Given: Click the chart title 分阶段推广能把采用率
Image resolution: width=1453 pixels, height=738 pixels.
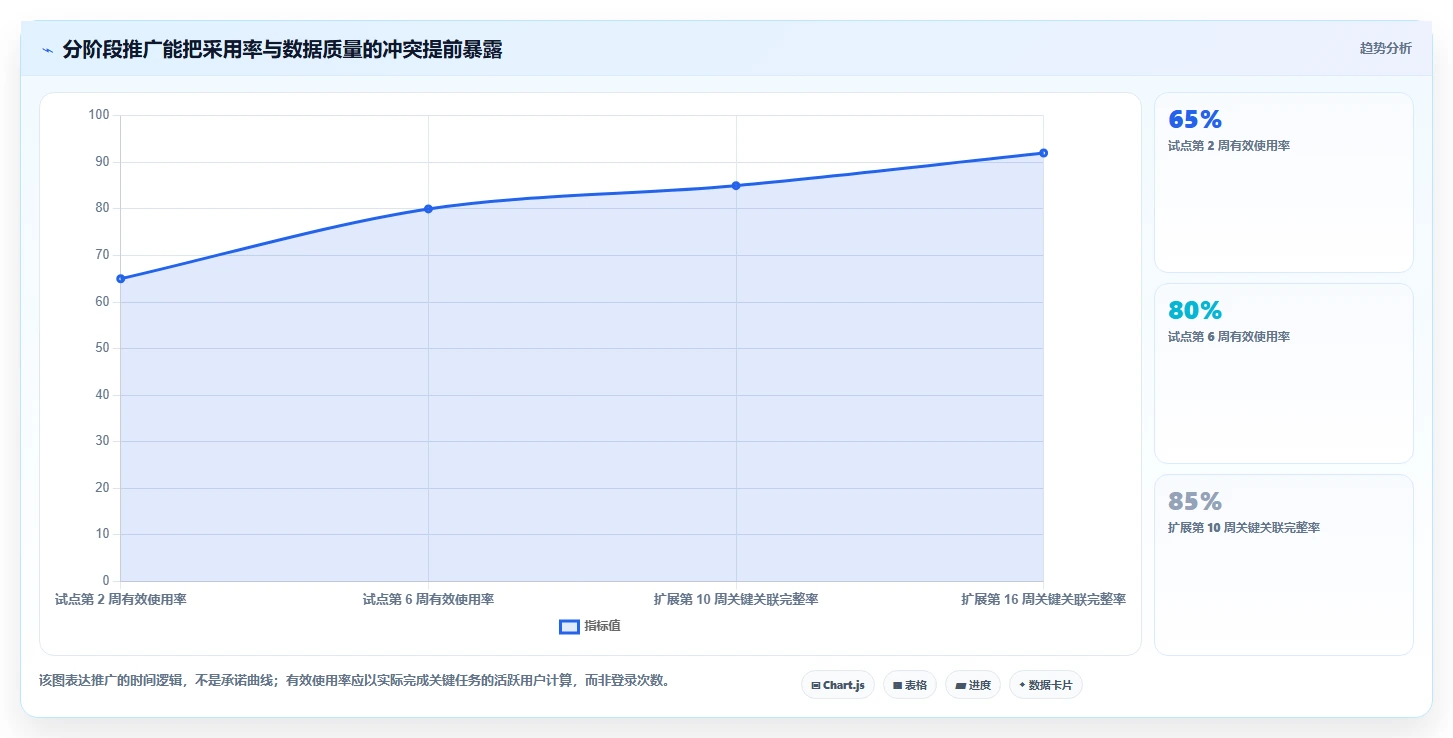Looking at the screenshot, I should [x=282, y=50].
